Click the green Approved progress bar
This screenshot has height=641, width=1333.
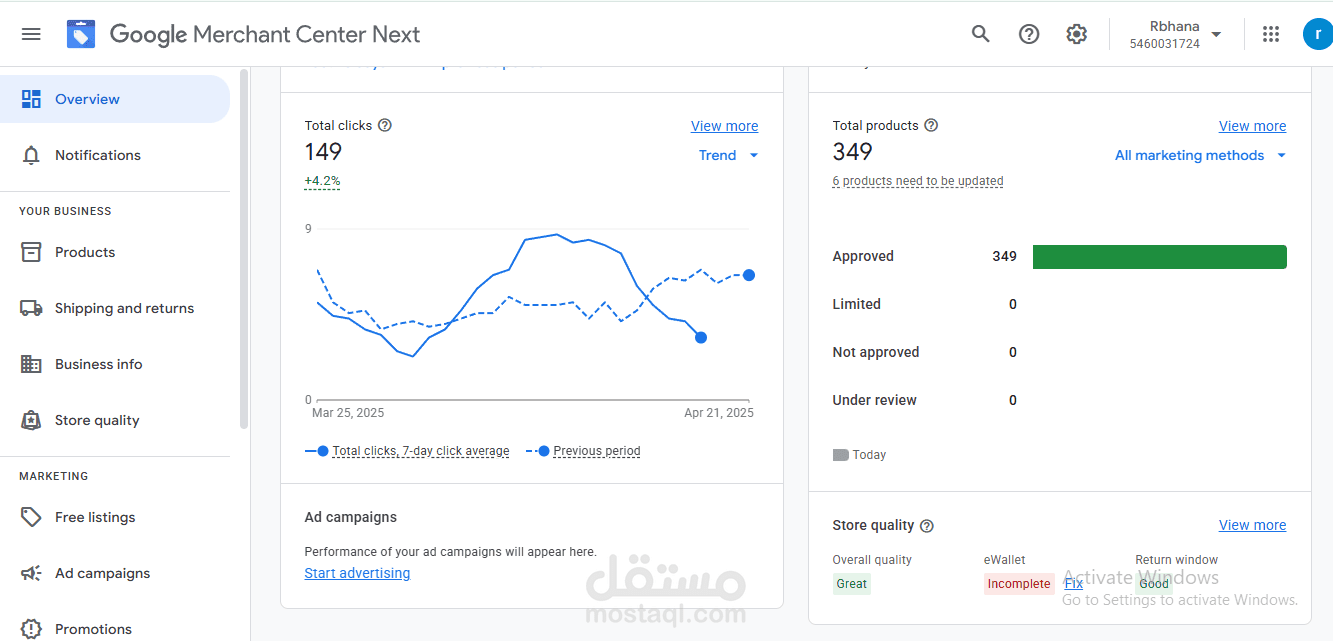(x=1159, y=257)
